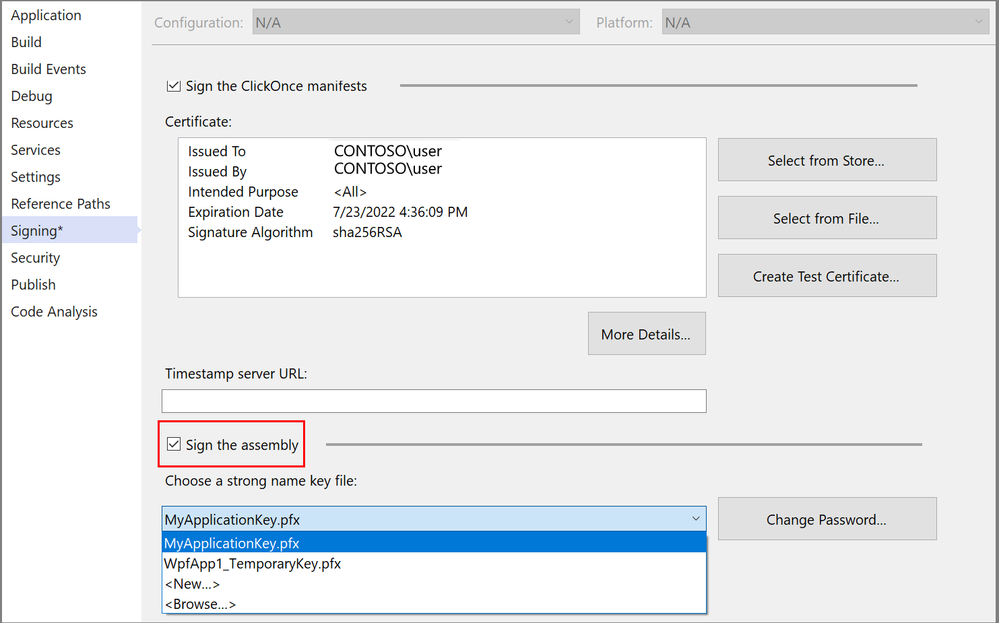Select the <New...> key file option
This screenshot has width=999, height=623.
(x=434, y=584)
